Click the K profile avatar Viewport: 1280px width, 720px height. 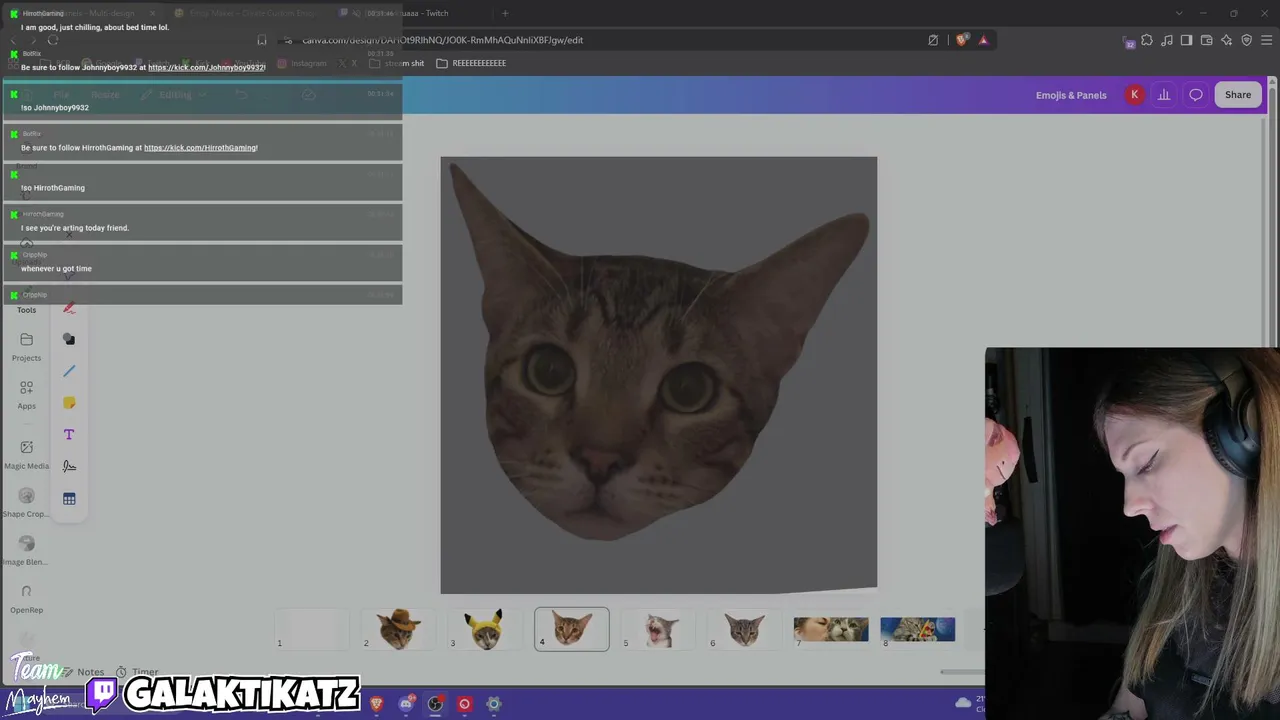click(1134, 95)
